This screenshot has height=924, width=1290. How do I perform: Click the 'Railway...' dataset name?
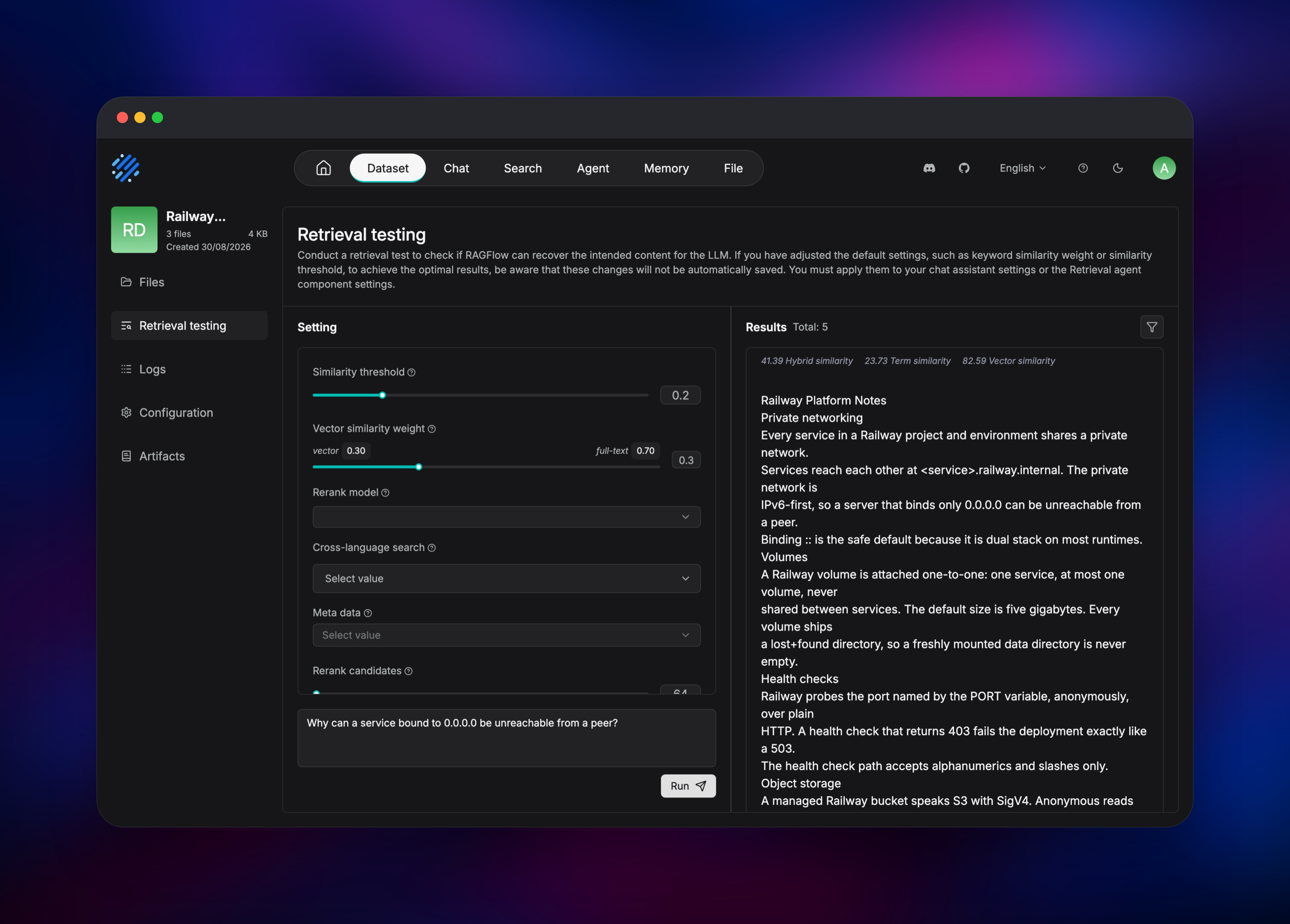196,216
